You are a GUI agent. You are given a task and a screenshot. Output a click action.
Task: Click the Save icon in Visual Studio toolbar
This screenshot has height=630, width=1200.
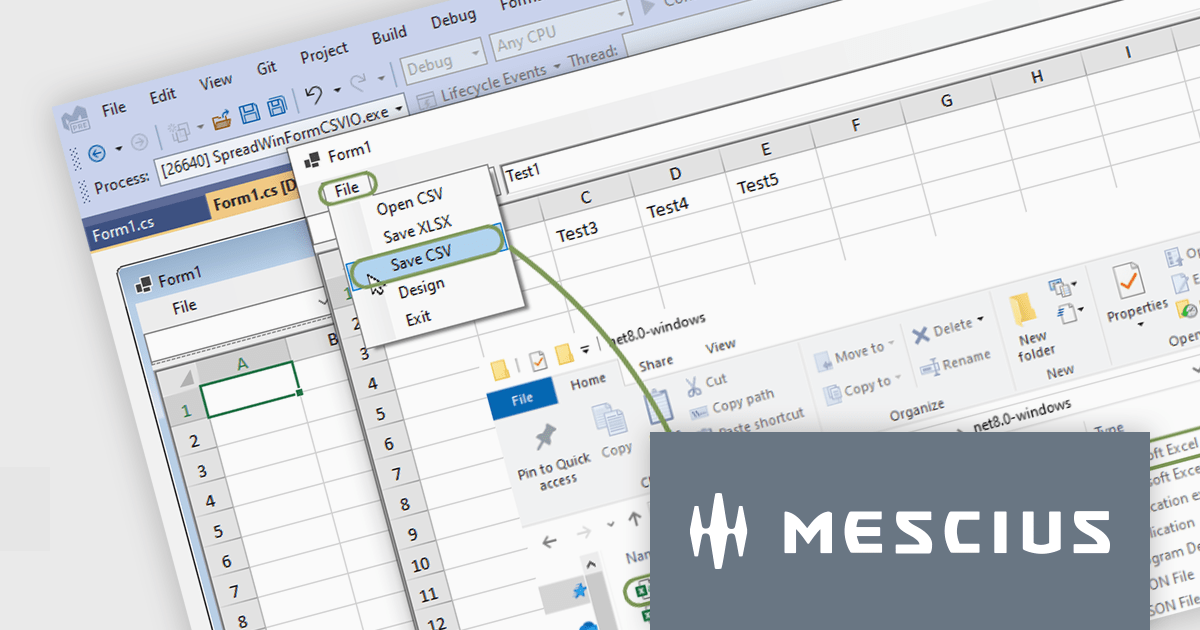click(x=250, y=113)
